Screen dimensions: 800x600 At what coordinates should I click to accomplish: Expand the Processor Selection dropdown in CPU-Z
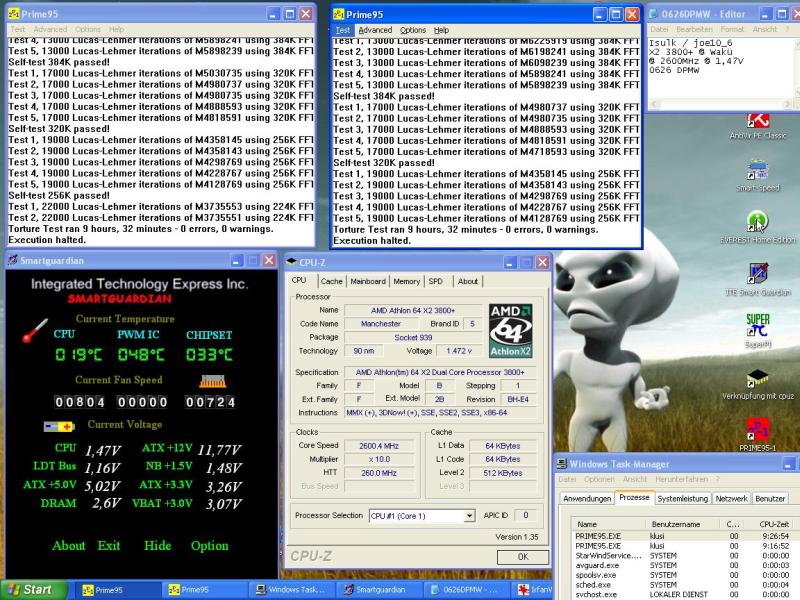tap(469, 516)
